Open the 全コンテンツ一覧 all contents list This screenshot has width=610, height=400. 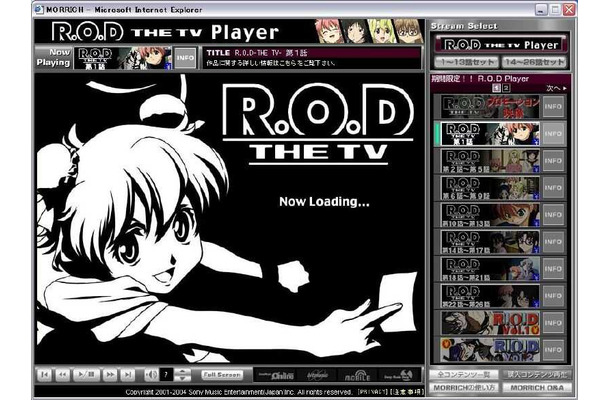pos(463,375)
